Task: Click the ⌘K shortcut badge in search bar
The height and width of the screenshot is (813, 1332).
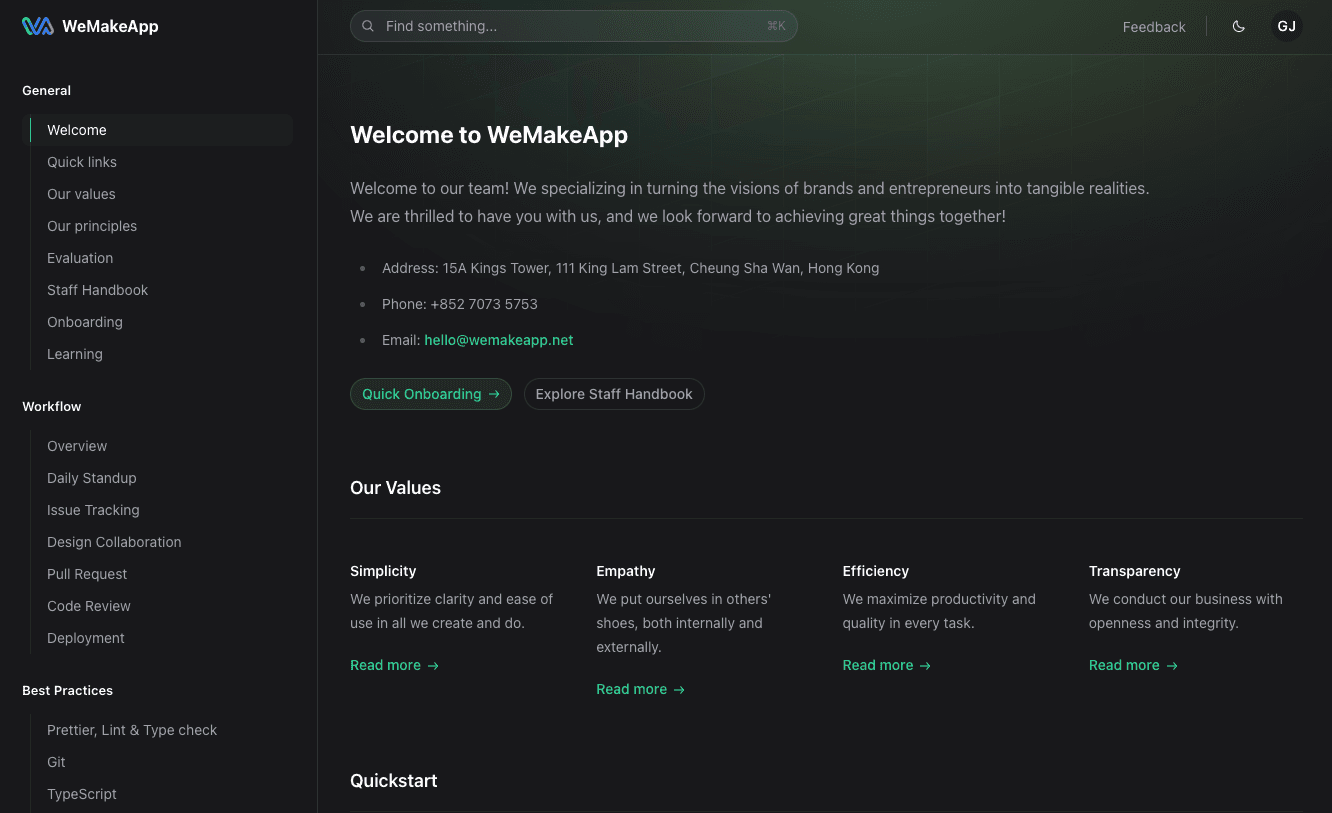Action: pyautogui.click(x=776, y=26)
